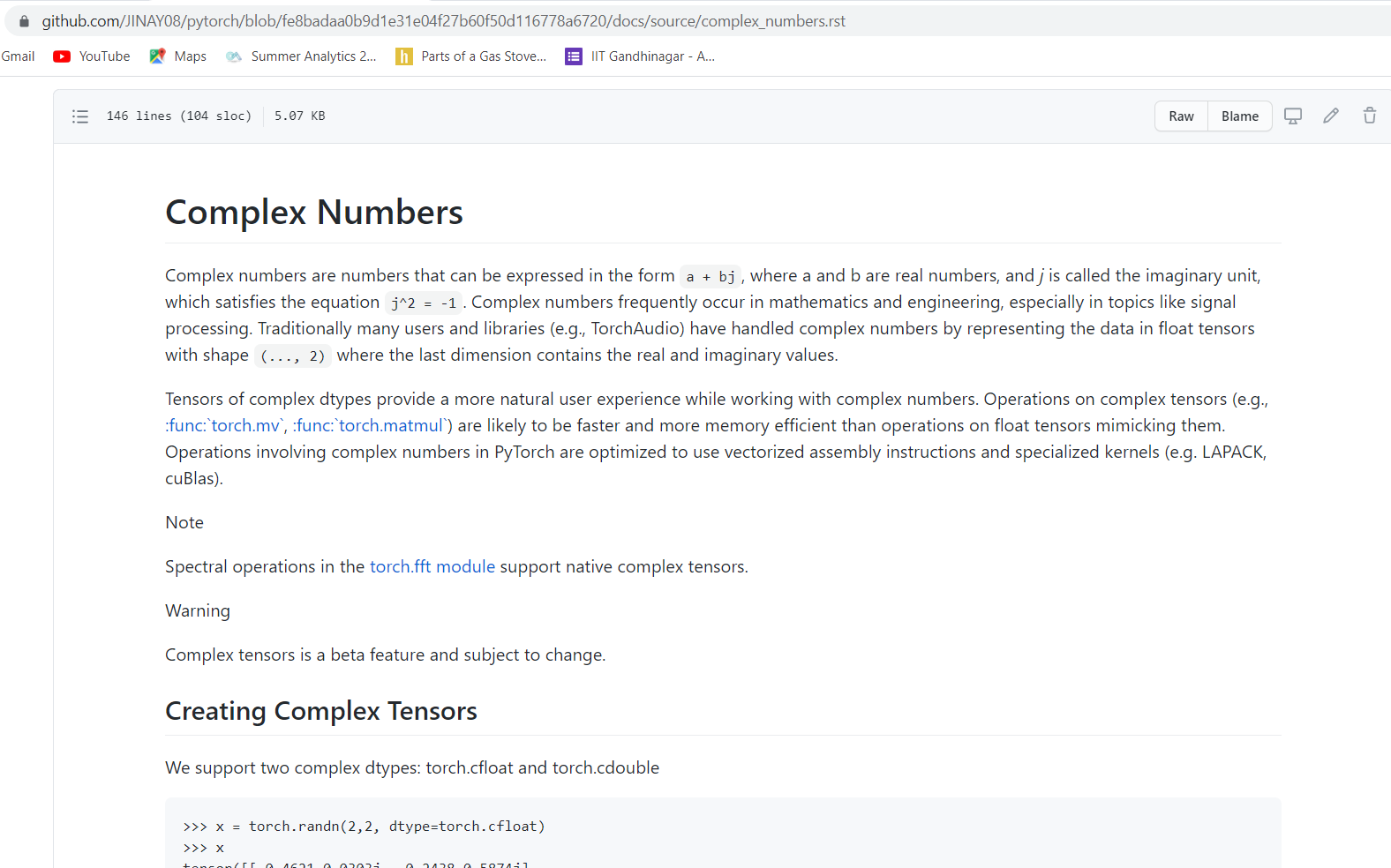The image size is (1391, 868).
Task: Open the torch.fft module link
Action: [432, 566]
